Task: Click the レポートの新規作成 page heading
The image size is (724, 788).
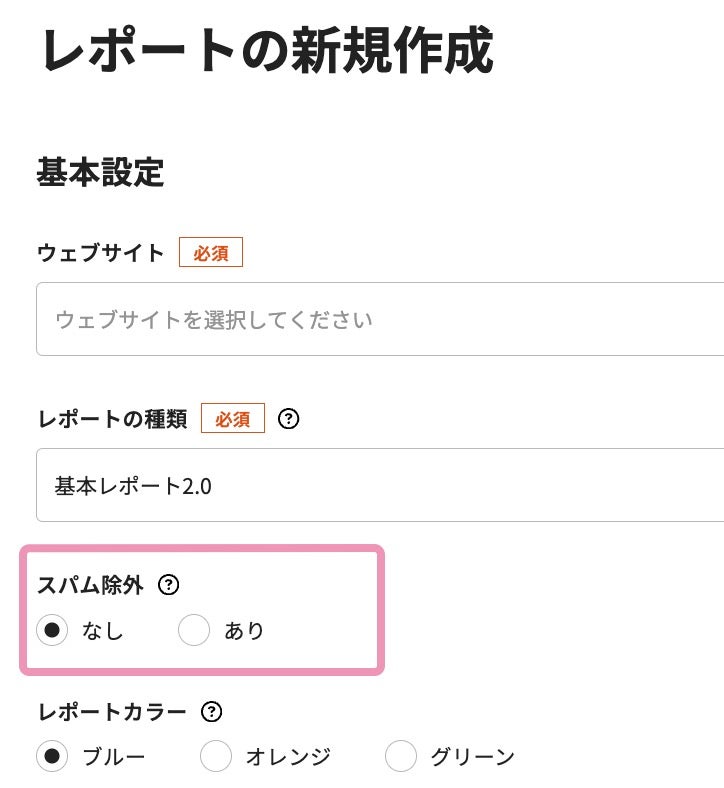Action: [x=265, y=52]
